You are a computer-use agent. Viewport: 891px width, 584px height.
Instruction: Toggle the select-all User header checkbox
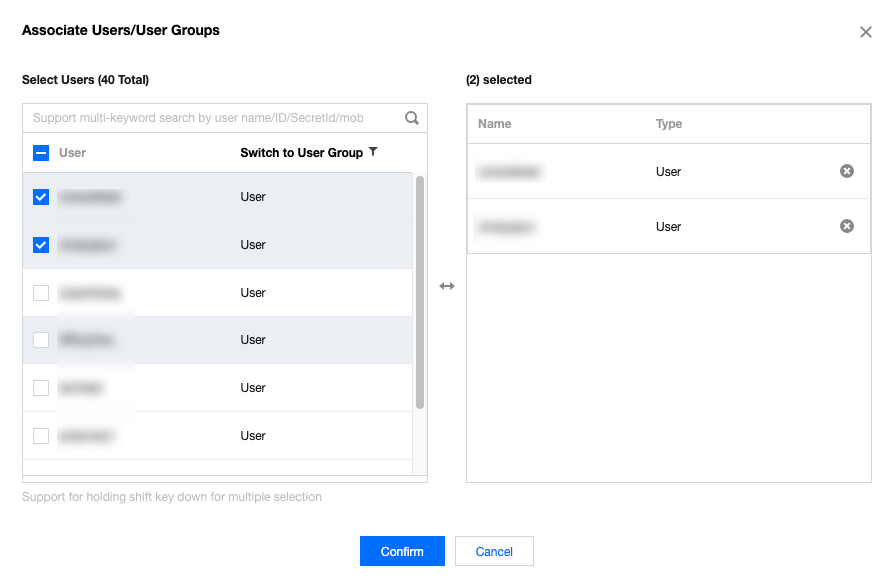[x=41, y=153]
